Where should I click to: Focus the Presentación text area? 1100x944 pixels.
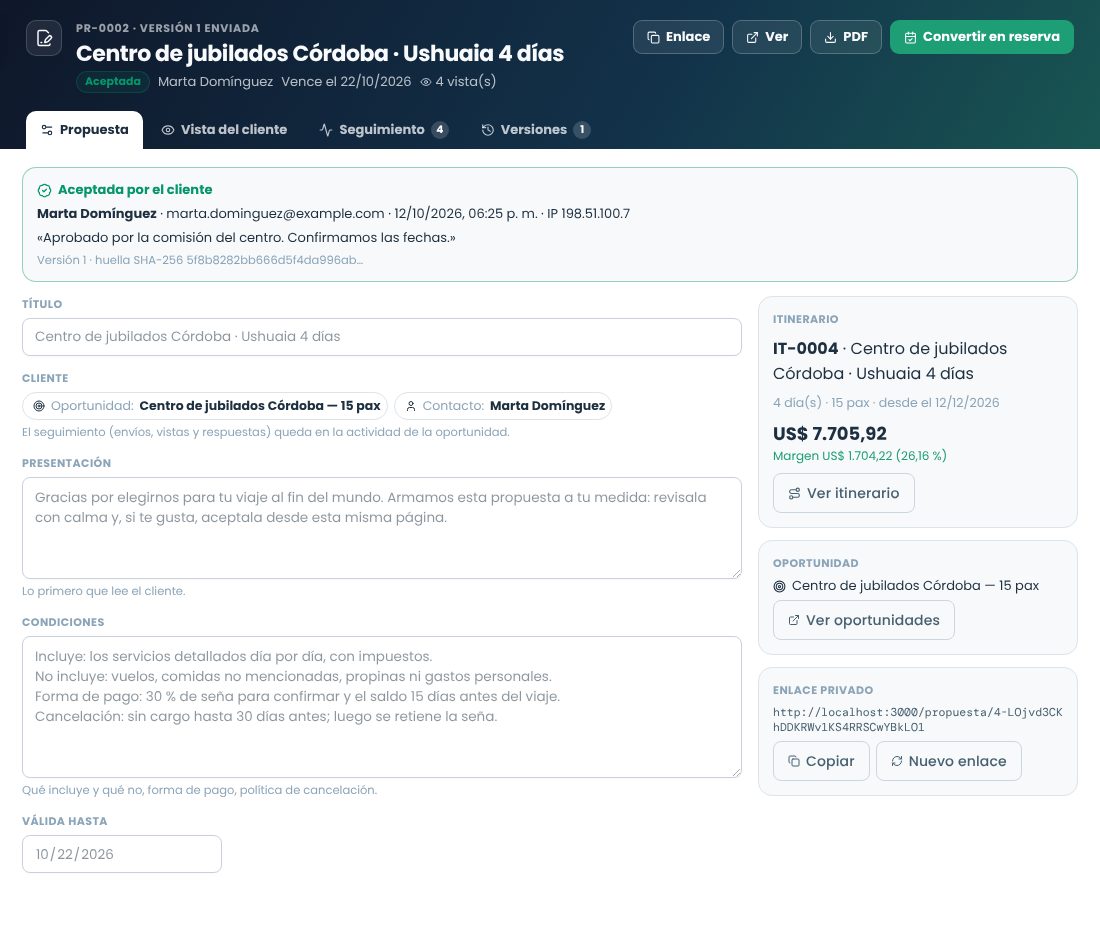[x=382, y=528]
